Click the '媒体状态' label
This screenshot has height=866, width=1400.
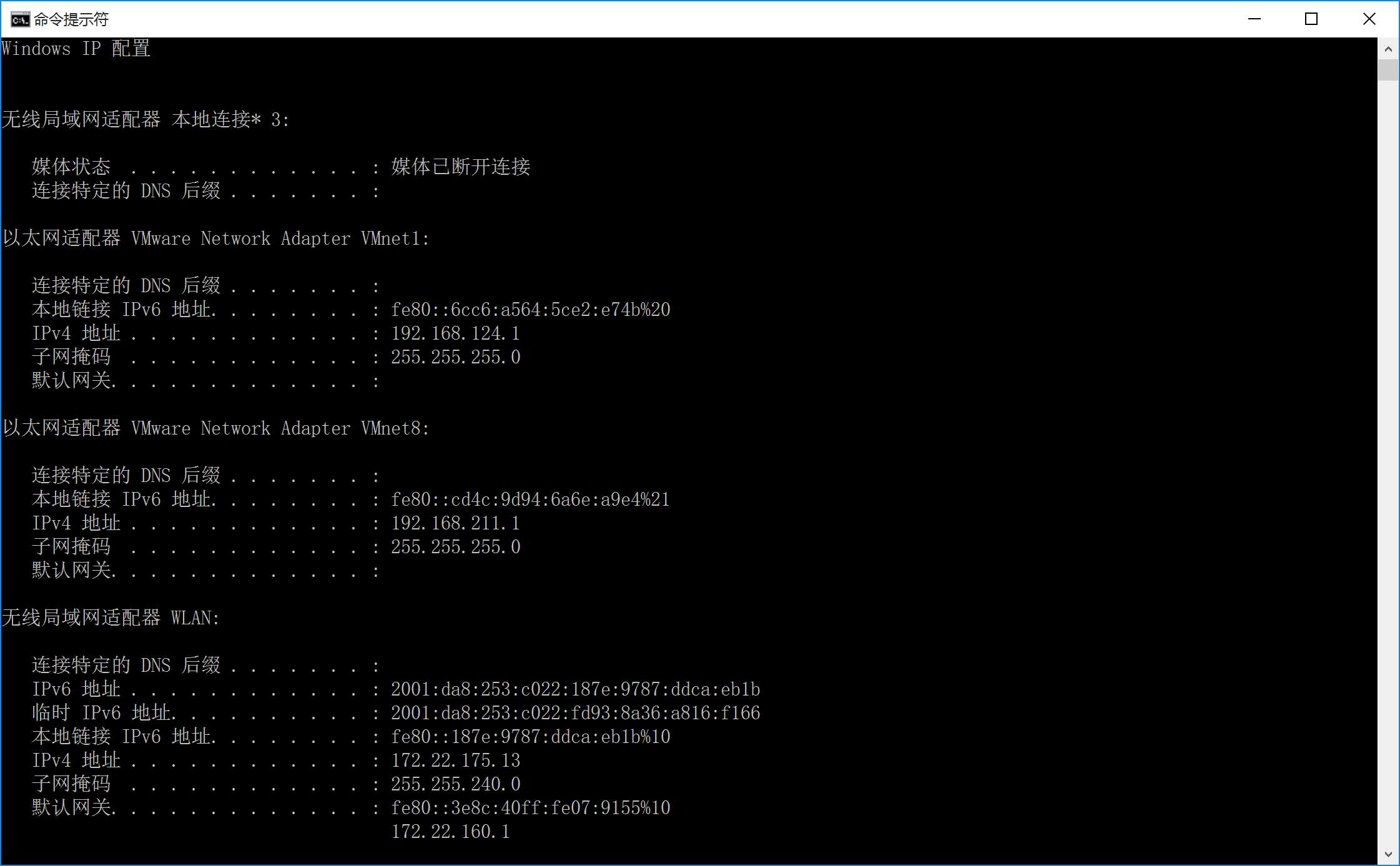tap(71, 167)
